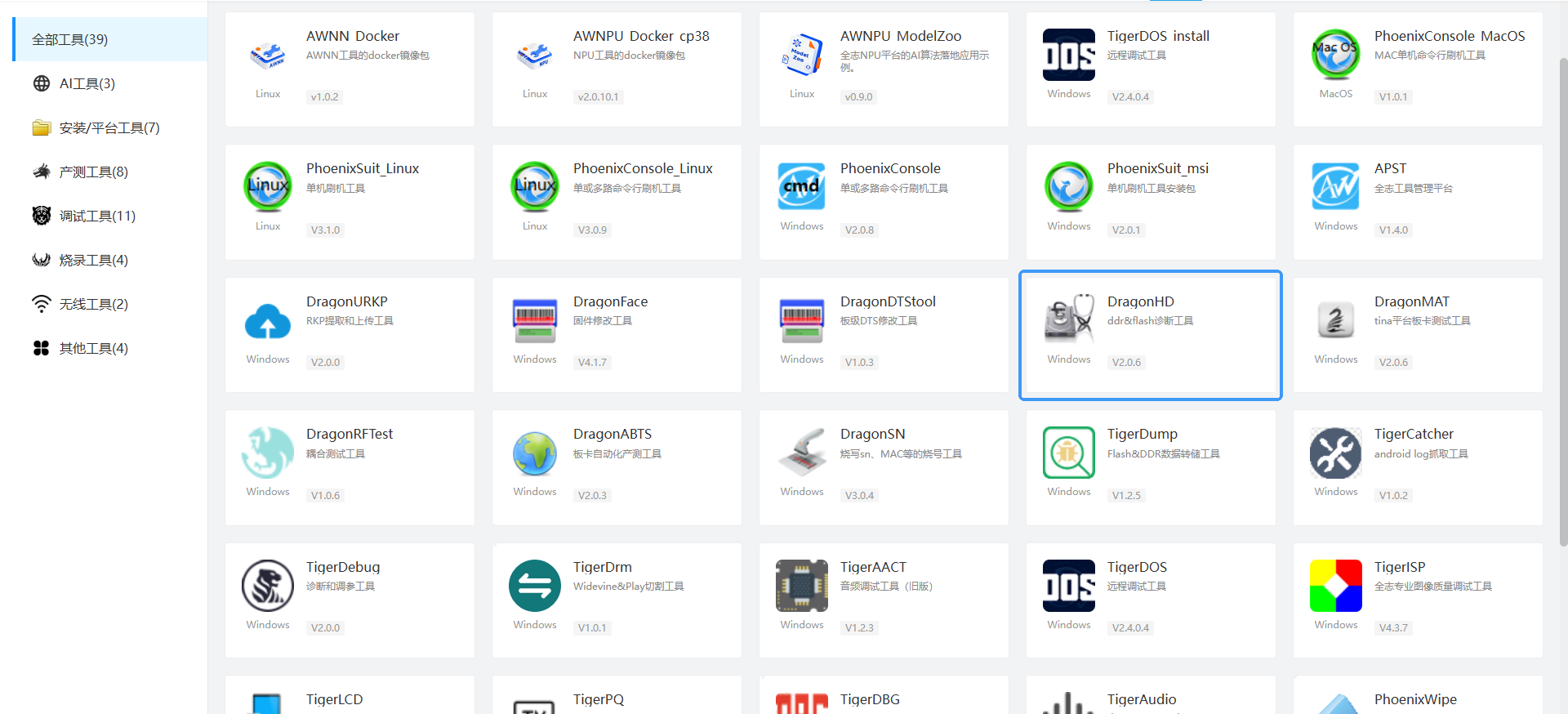This screenshot has height=714, width=1568.
Task: Open the PhoenixConsole MacOS icon
Action: 1335,55
